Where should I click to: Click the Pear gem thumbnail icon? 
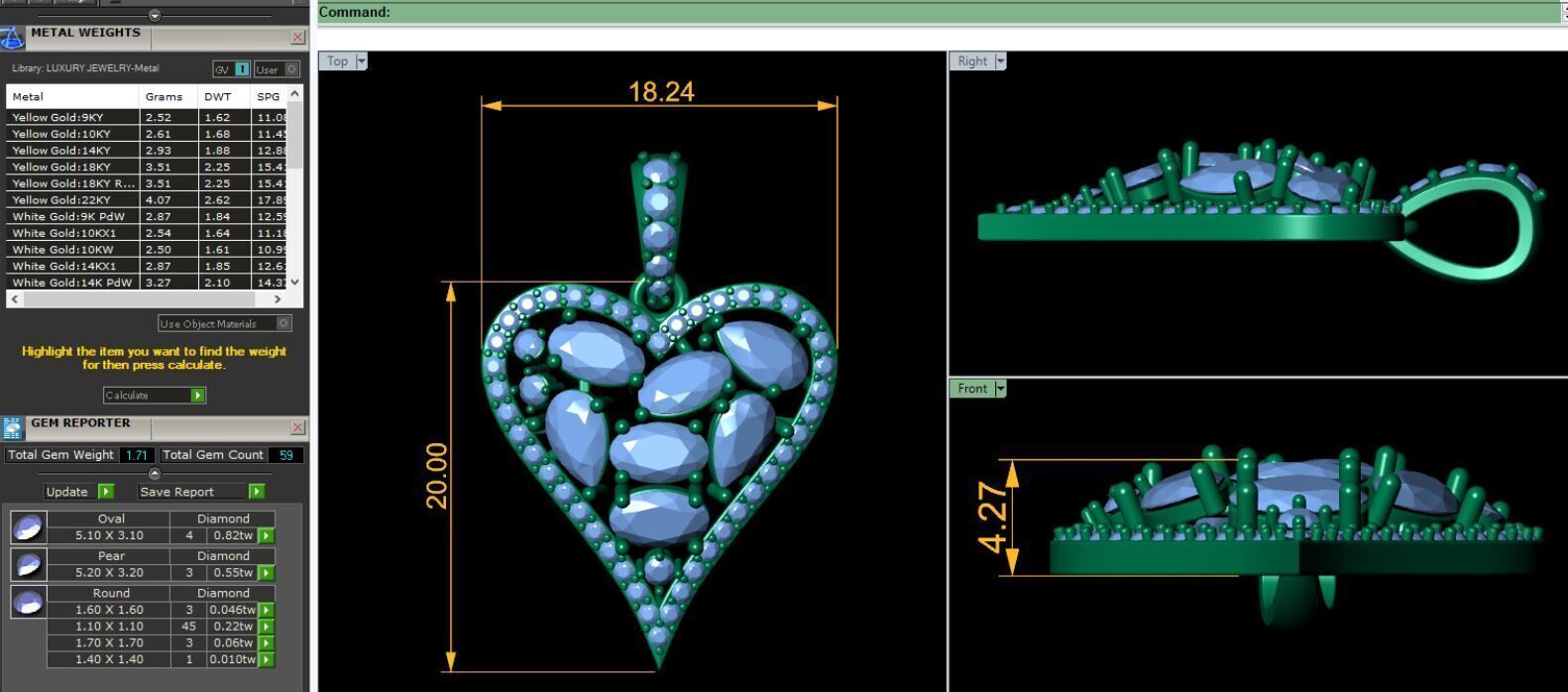point(28,564)
